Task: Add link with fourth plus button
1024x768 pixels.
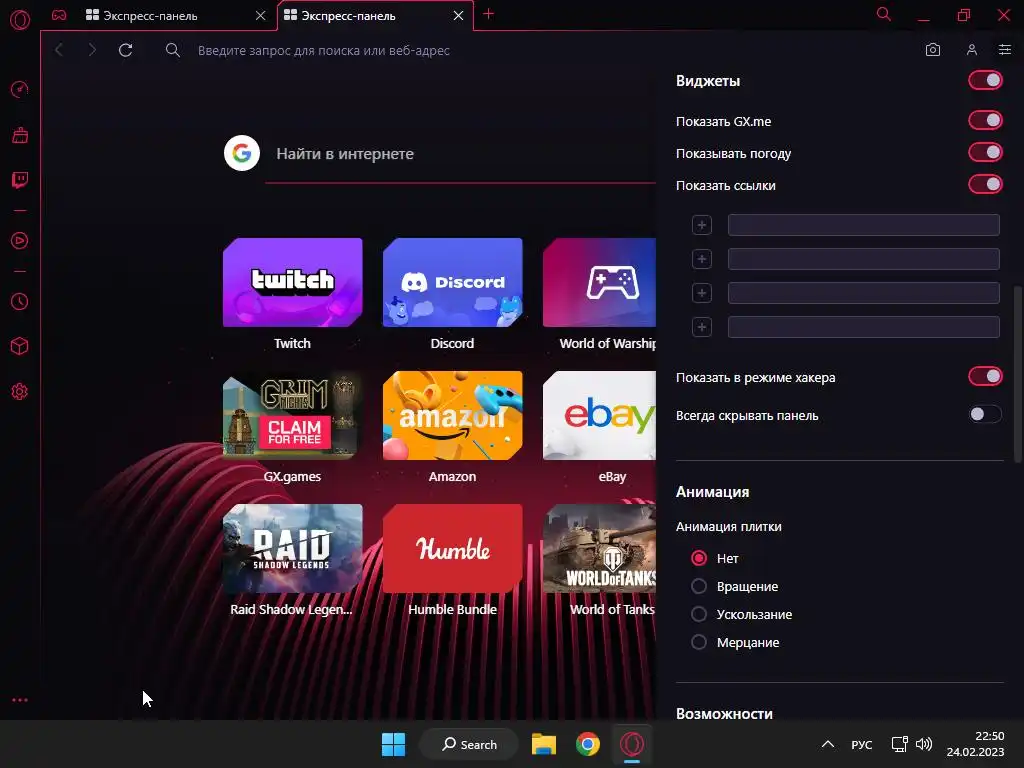Action: (701, 327)
